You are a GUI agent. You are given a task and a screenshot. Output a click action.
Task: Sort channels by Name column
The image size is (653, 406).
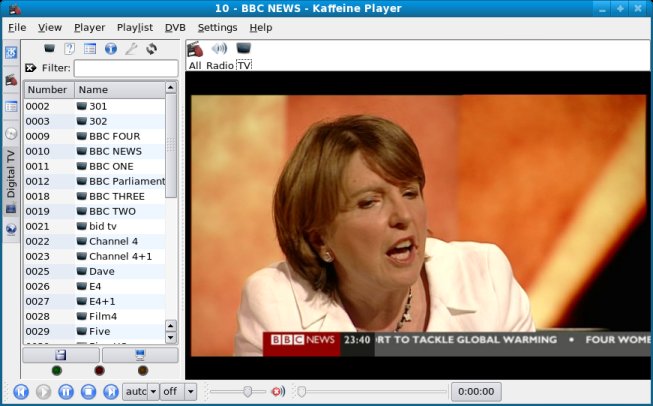[120, 90]
